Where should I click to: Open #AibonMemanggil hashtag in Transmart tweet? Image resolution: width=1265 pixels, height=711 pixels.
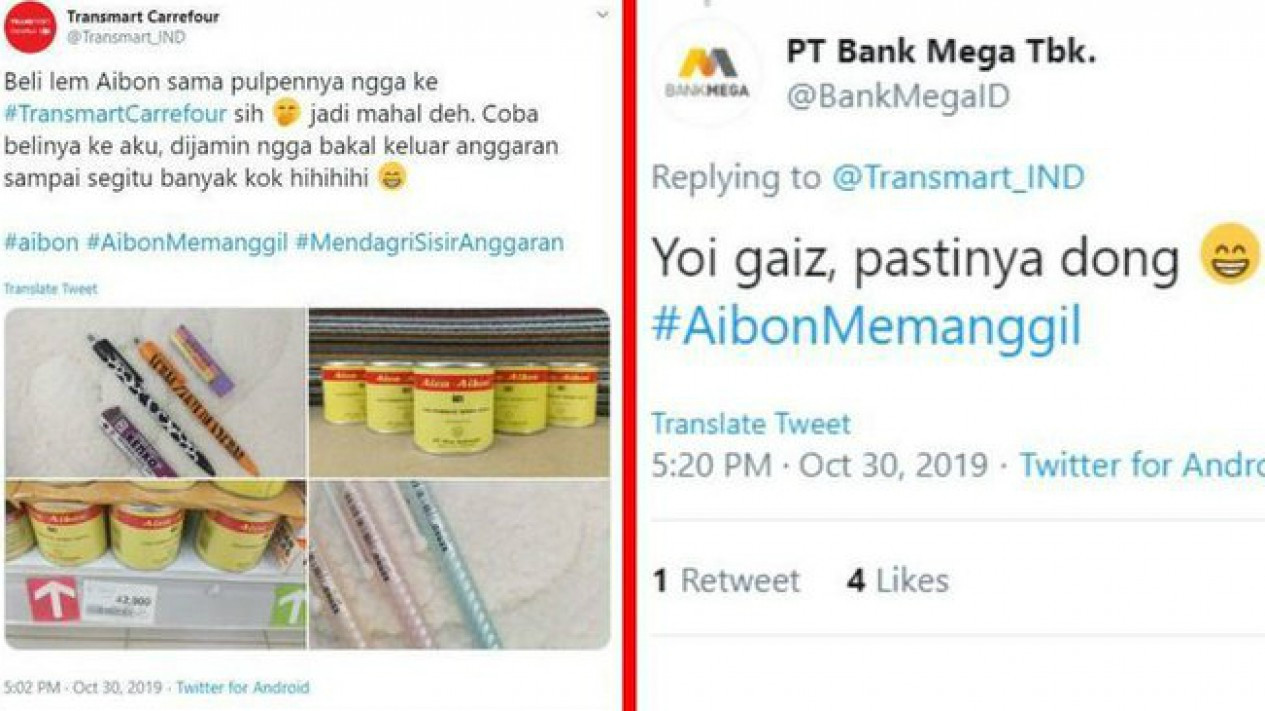187,242
